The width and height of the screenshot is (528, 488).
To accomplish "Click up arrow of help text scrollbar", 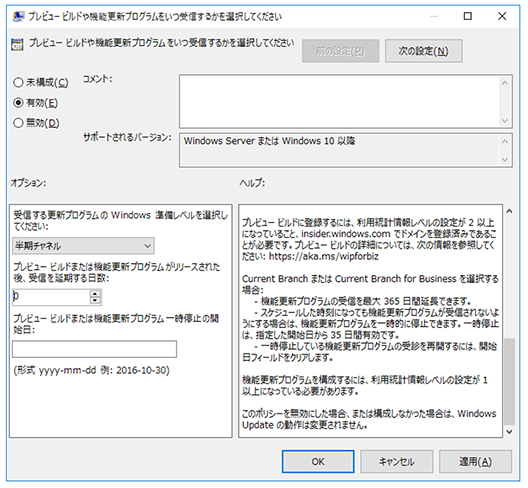I will (x=509, y=211).
